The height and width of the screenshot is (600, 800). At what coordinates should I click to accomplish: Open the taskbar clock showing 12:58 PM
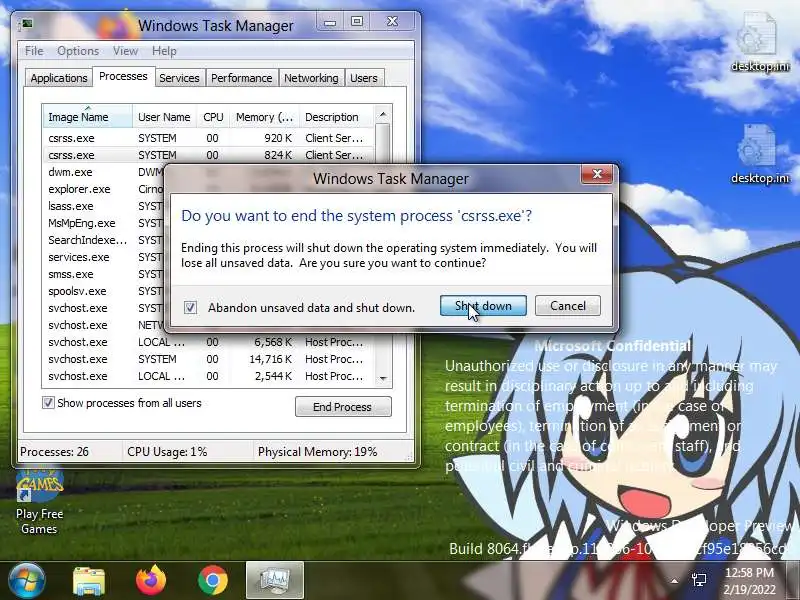pyautogui.click(x=749, y=581)
